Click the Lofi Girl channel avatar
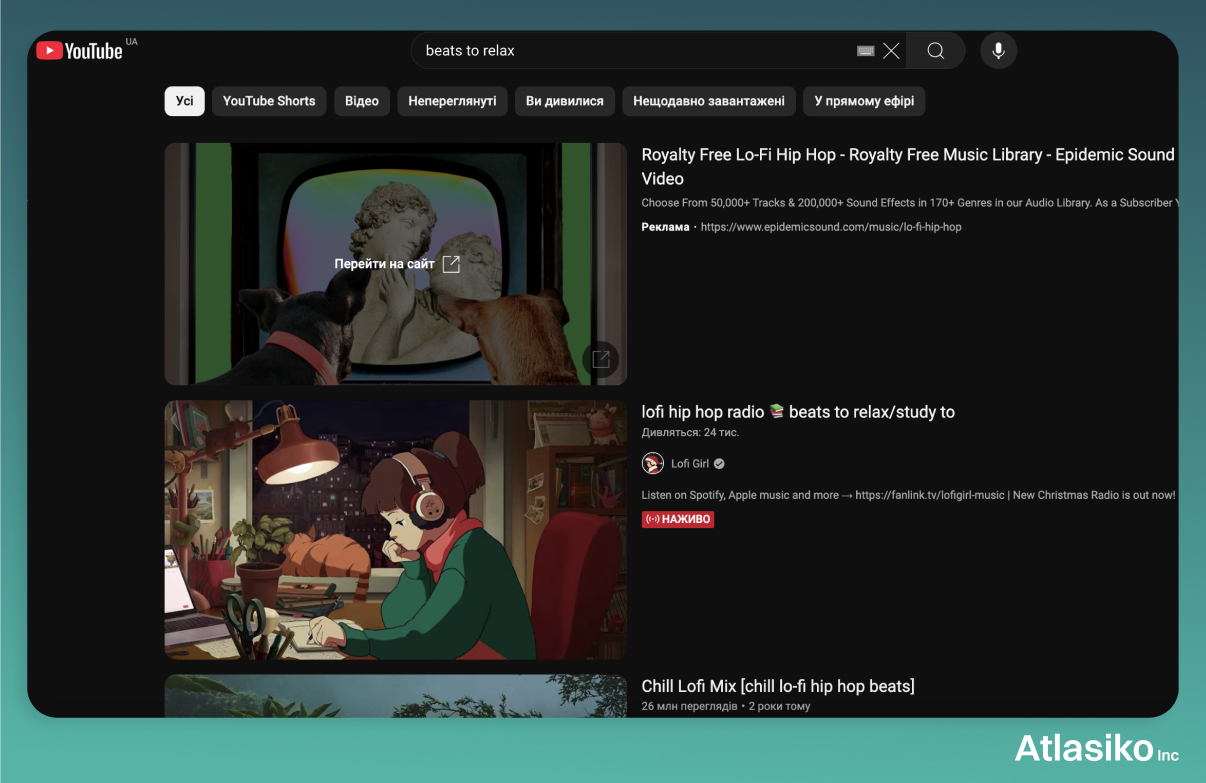Image resolution: width=1206 pixels, height=783 pixels. (653, 463)
